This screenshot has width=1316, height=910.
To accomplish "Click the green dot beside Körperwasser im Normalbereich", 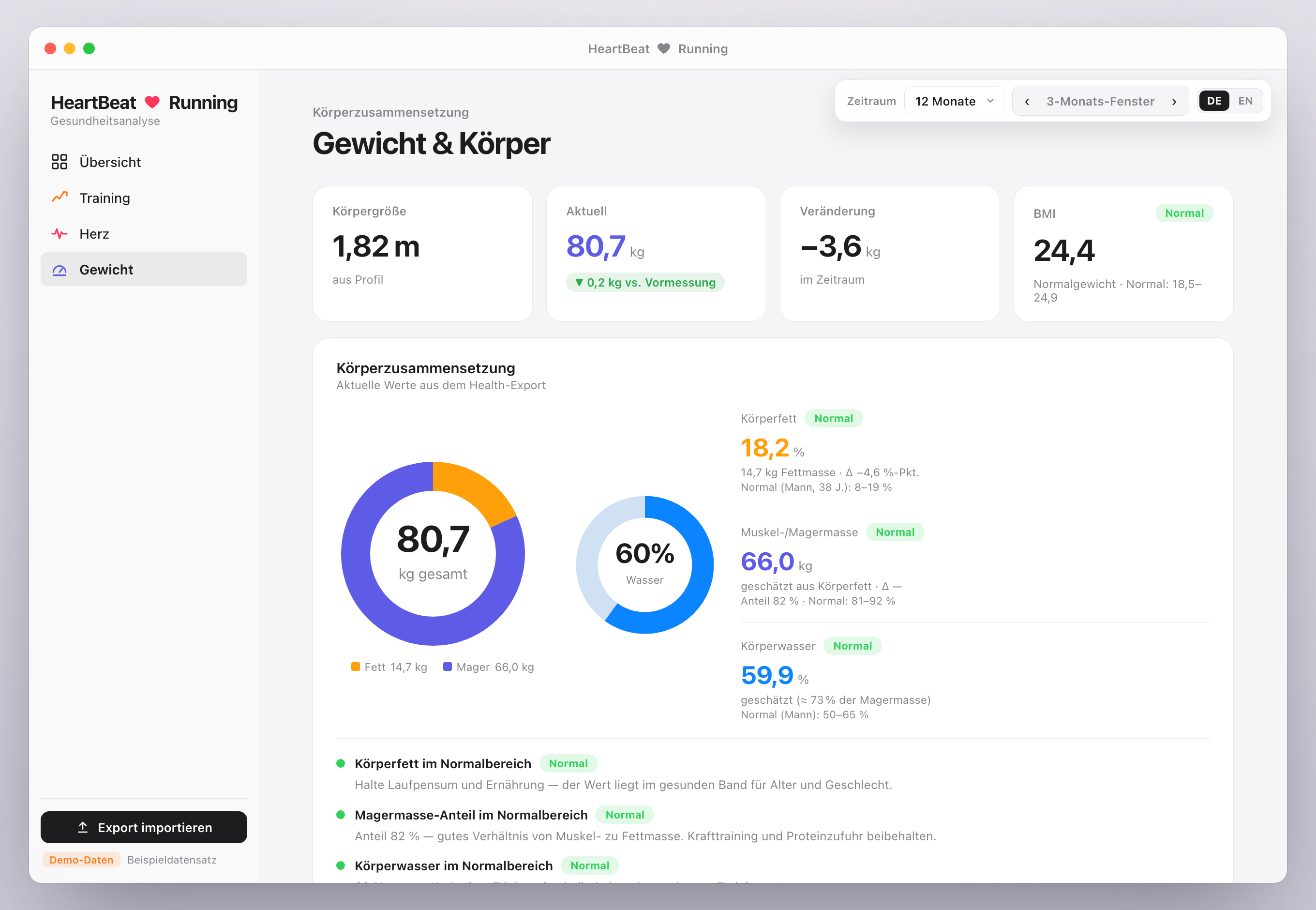I will tap(341, 865).
